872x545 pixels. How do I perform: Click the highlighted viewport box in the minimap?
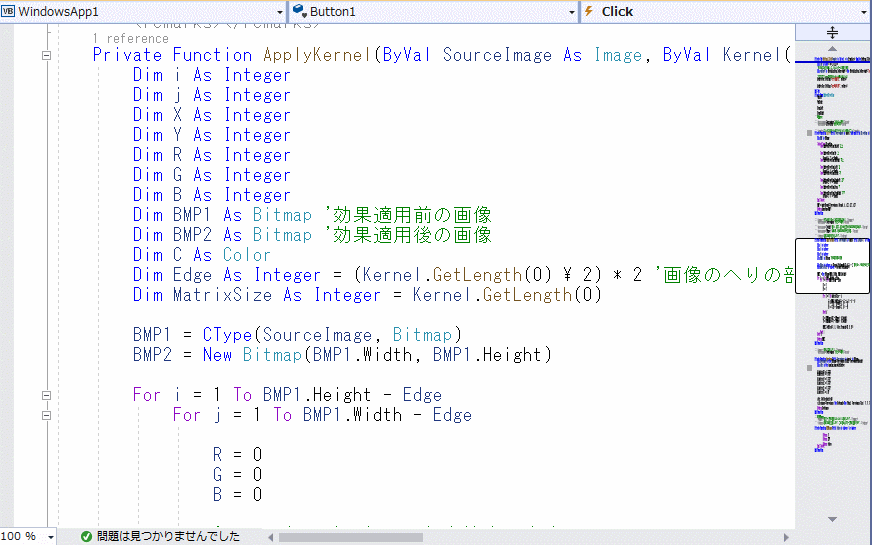pyautogui.click(x=832, y=266)
